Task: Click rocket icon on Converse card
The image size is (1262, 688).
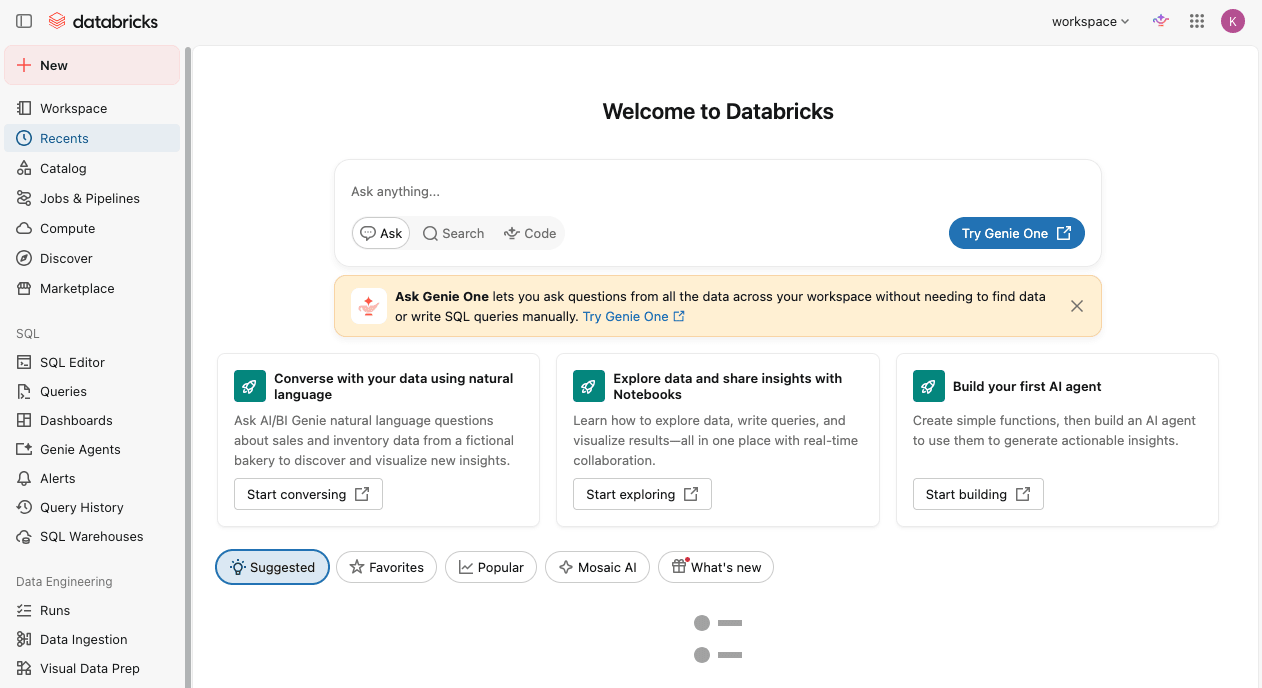Action: coord(250,386)
